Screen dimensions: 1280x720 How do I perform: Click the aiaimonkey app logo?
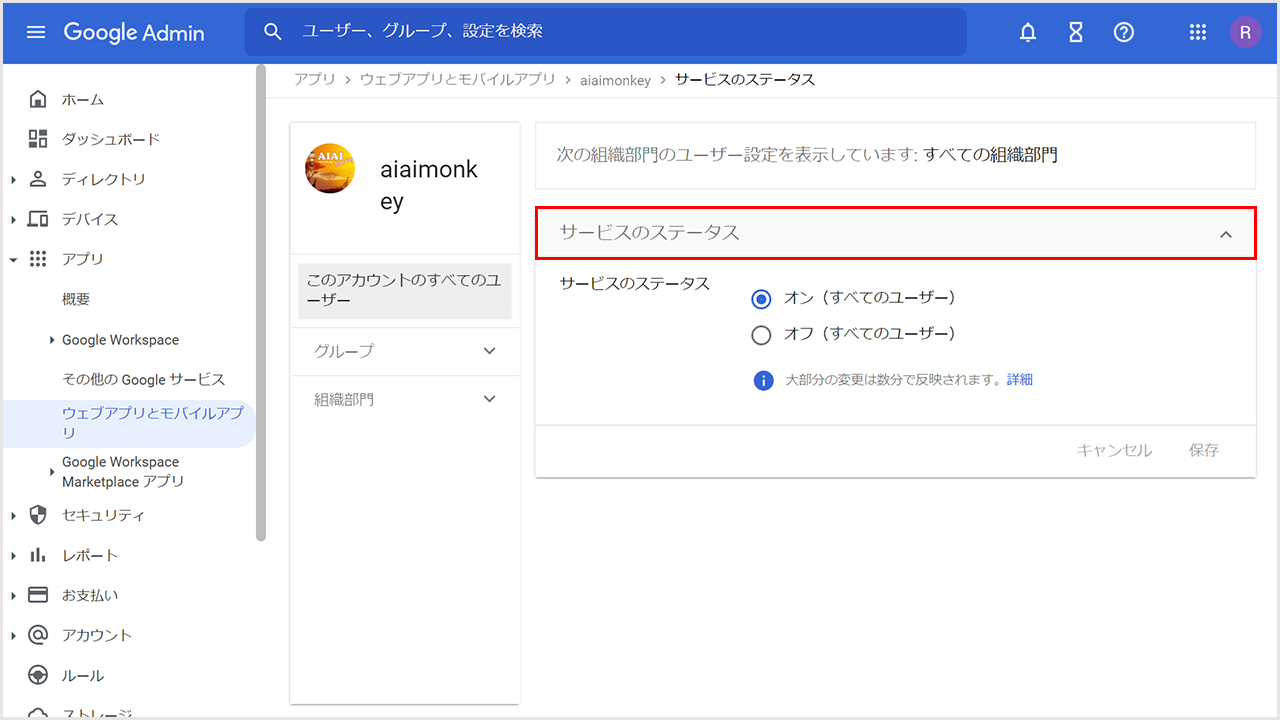pos(330,169)
